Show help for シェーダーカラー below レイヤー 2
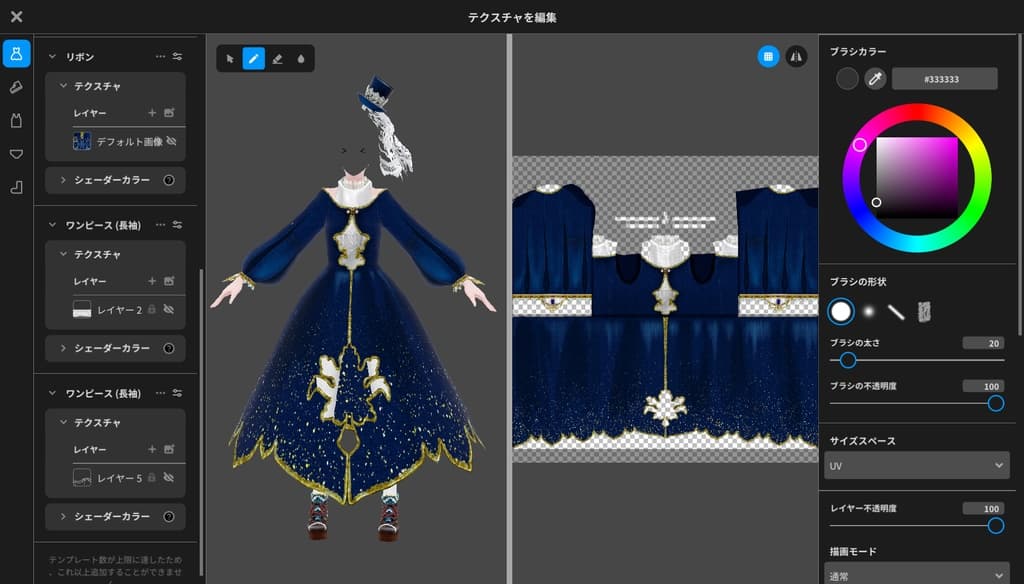The width and height of the screenshot is (1024, 584). (168, 348)
